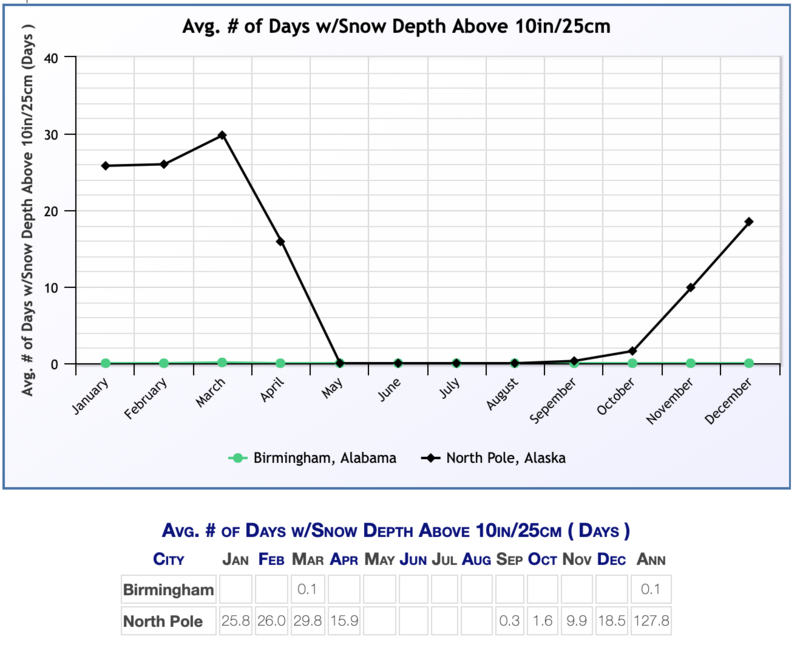Click the Dec column header
Screen dimensions: 800x656
(611, 560)
